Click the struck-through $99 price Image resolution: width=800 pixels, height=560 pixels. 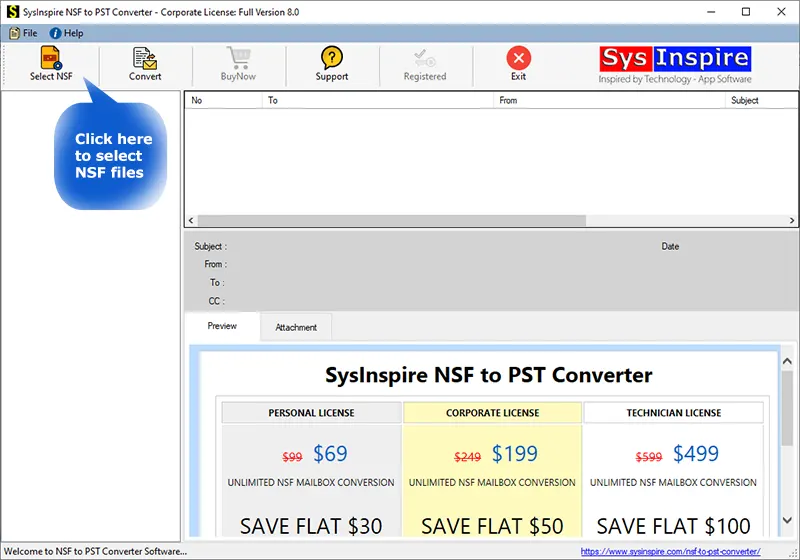click(x=292, y=457)
